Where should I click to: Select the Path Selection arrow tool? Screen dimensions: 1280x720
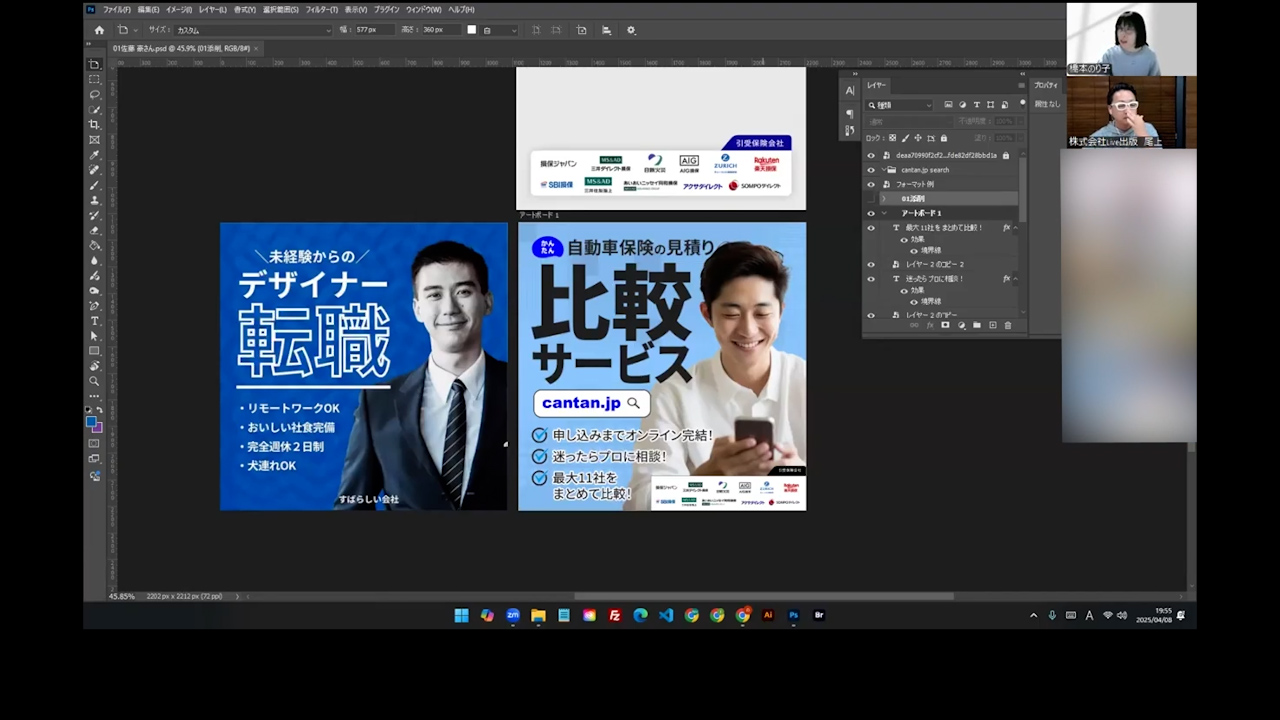tap(95, 336)
